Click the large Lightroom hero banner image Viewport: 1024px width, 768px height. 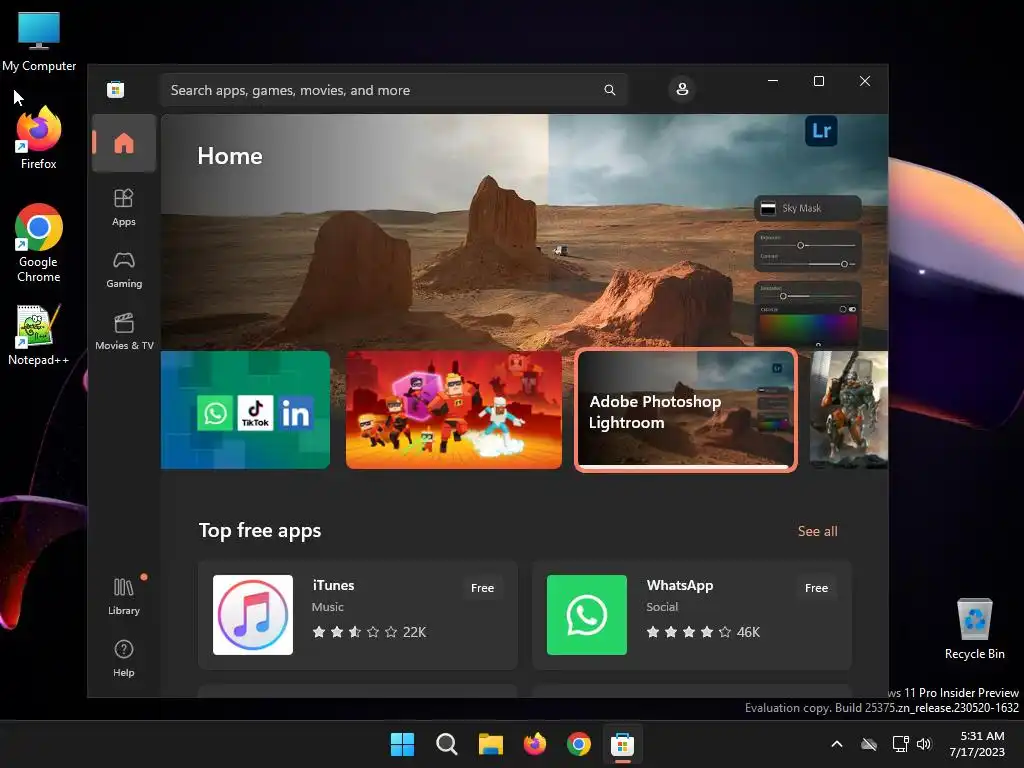click(x=524, y=230)
